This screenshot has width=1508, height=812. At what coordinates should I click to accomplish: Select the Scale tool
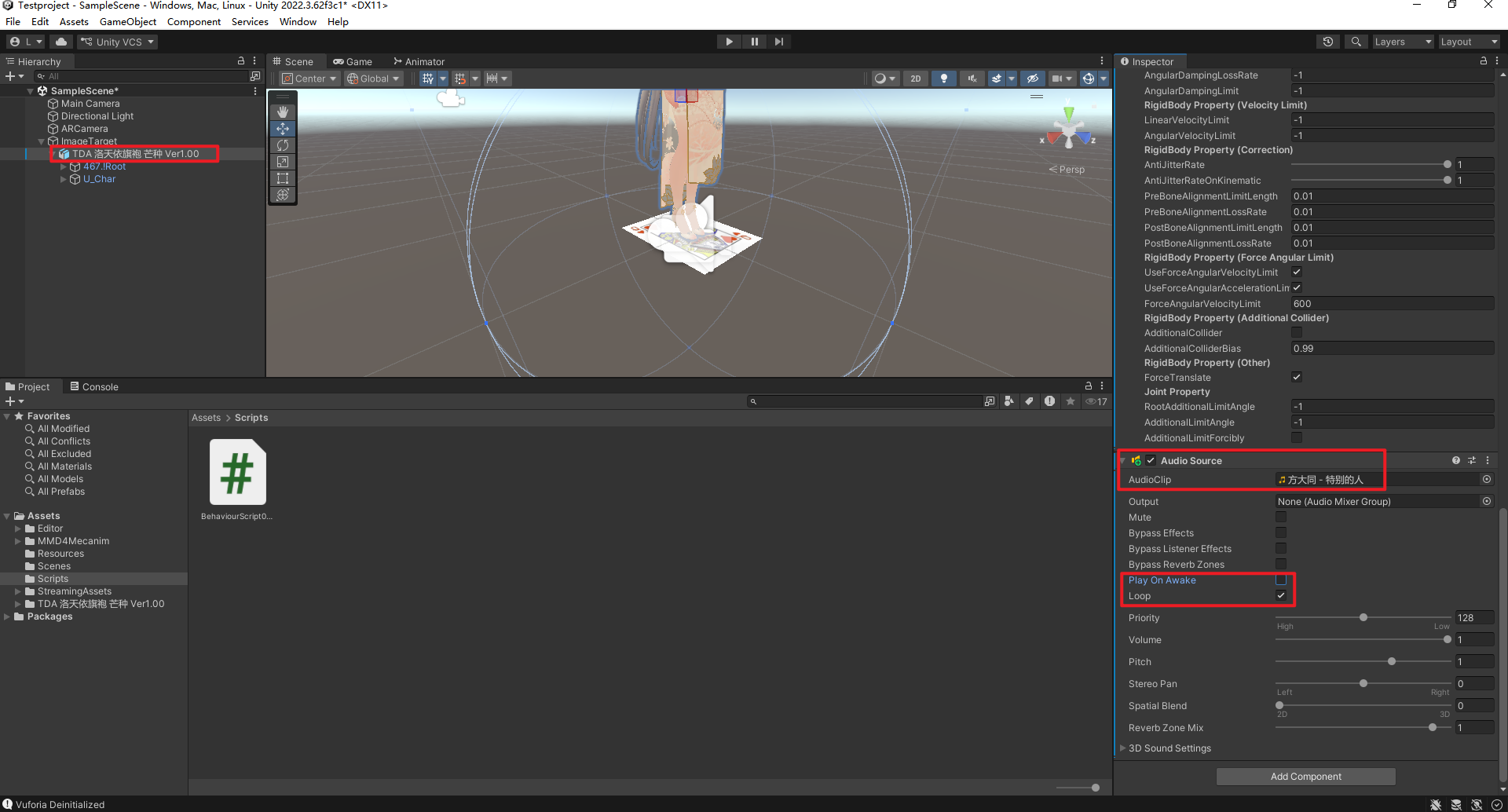(283, 162)
